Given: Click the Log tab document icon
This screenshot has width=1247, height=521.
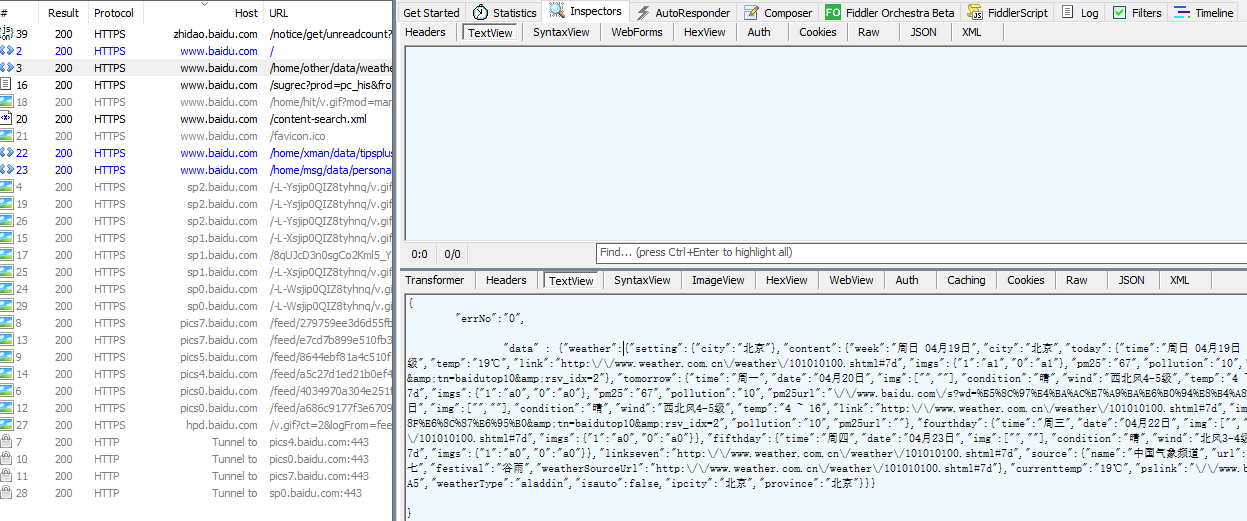Looking at the screenshot, I should coord(1068,13).
